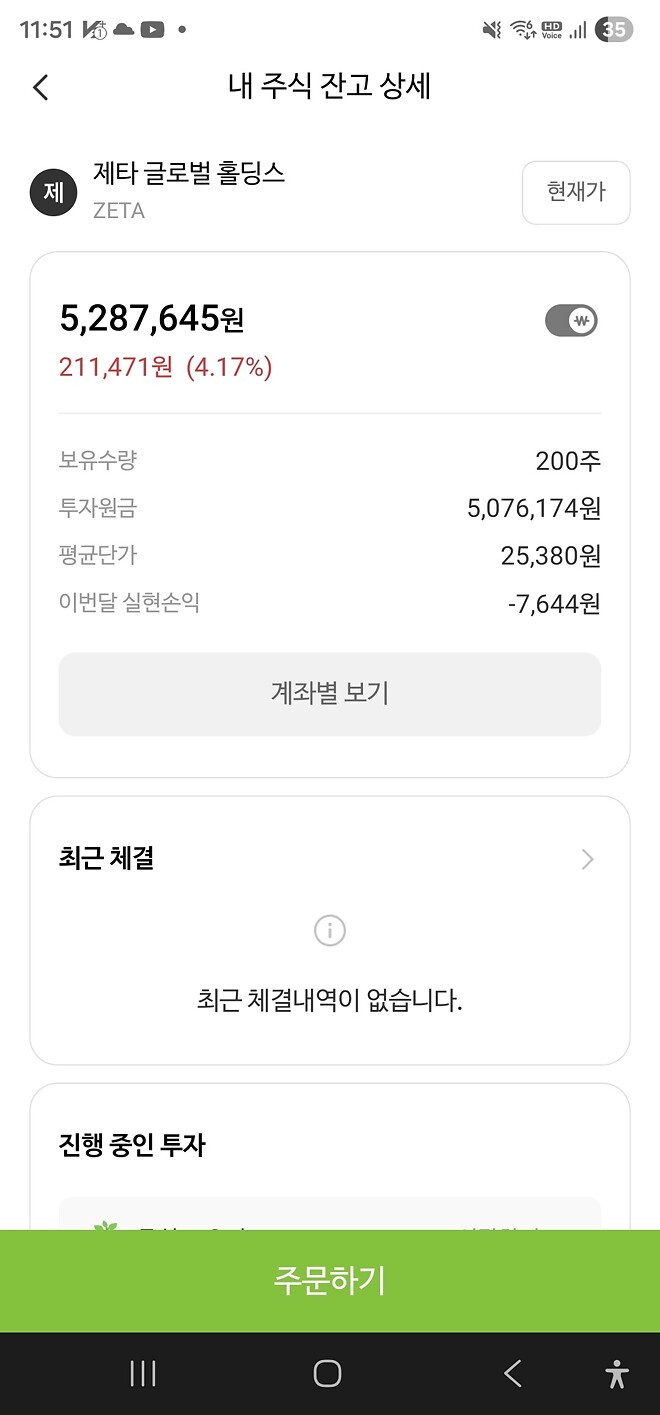The width and height of the screenshot is (660, 1415).
Task: Tap the 현재가 button
Action: pos(576,192)
